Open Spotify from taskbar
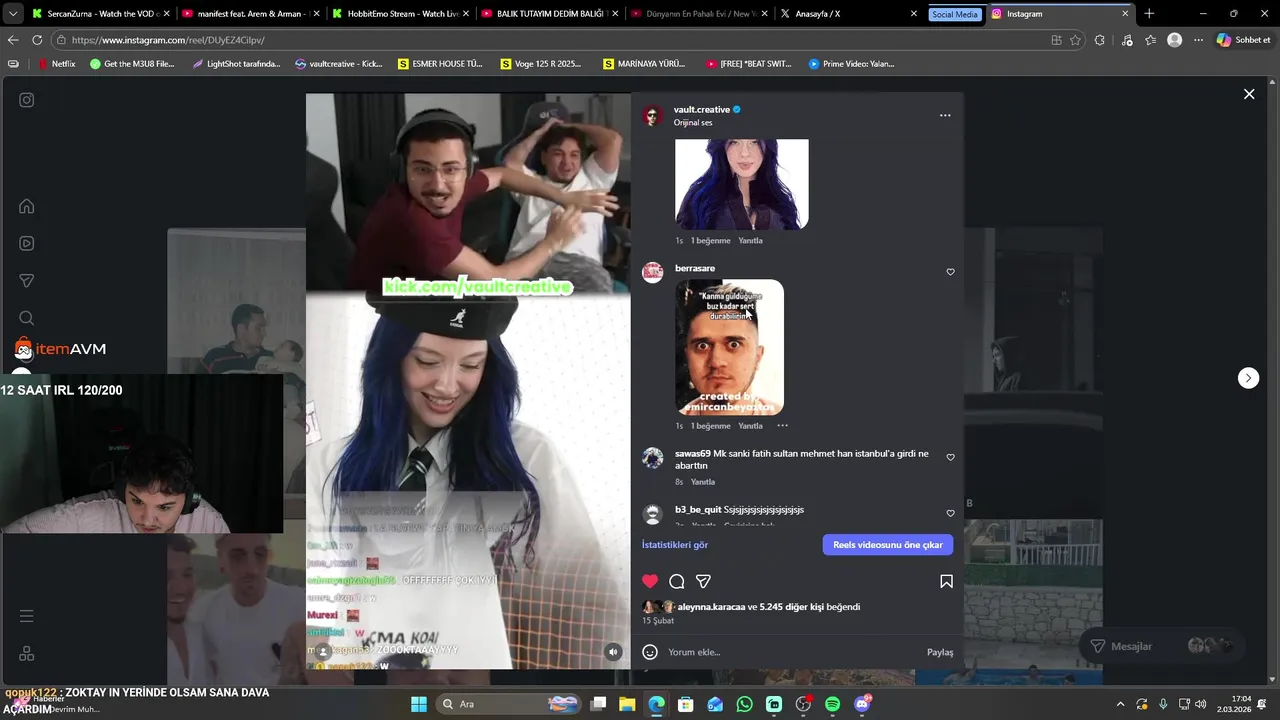This screenshot has height=720, width=1280. coord(832,704)
